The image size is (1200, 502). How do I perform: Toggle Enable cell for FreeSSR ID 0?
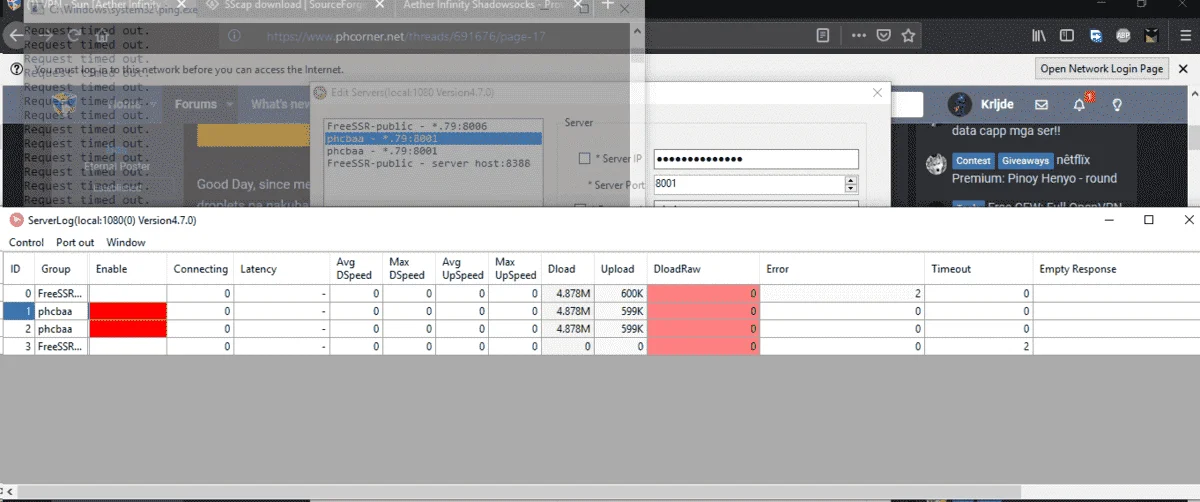pyautogui.click(x=128, y=294)
